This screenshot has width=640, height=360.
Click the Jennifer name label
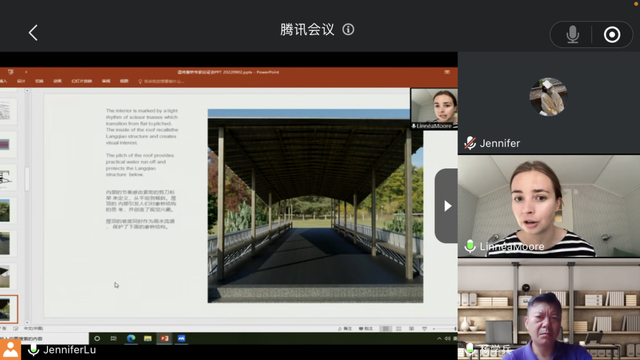(500, 143)
